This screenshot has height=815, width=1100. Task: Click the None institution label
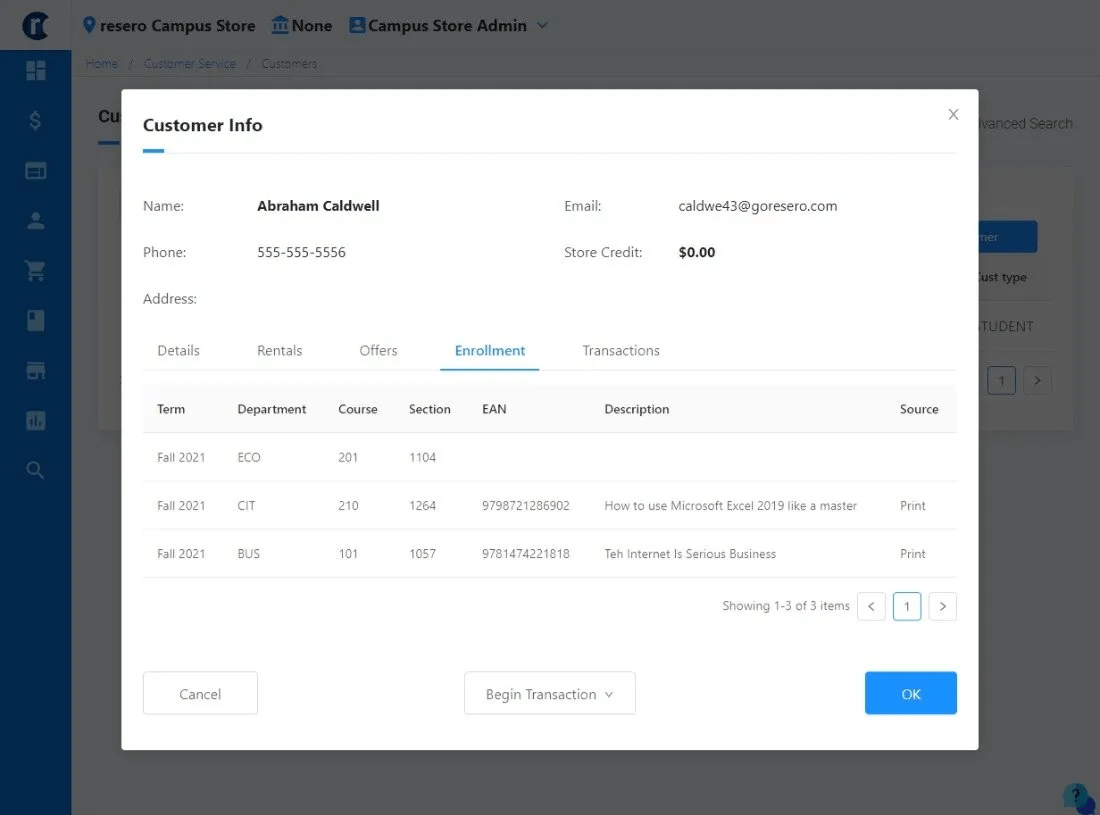point(311,25)
